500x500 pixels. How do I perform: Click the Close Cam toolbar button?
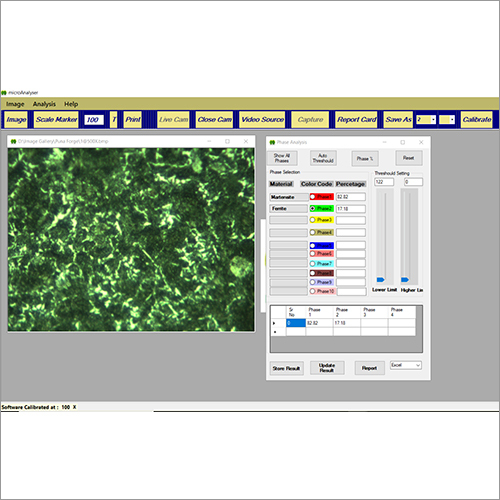pos(214,120)
